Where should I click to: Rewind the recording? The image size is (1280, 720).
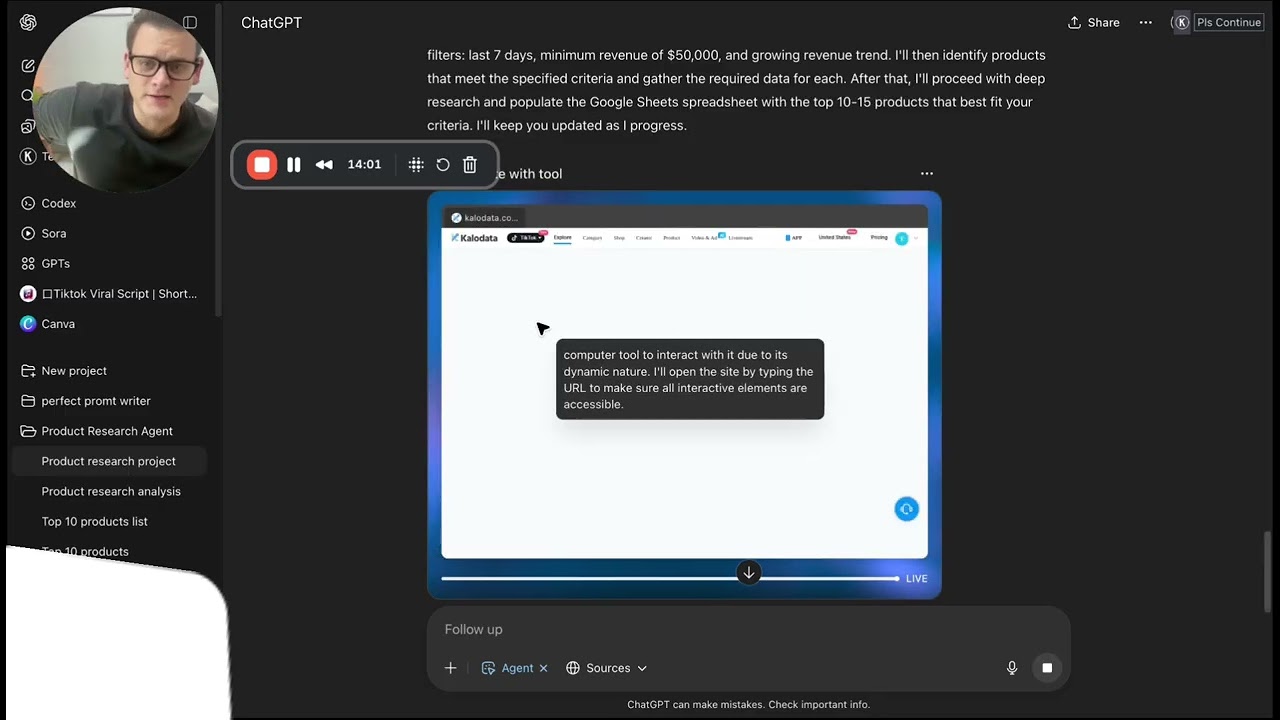[324, 165]
